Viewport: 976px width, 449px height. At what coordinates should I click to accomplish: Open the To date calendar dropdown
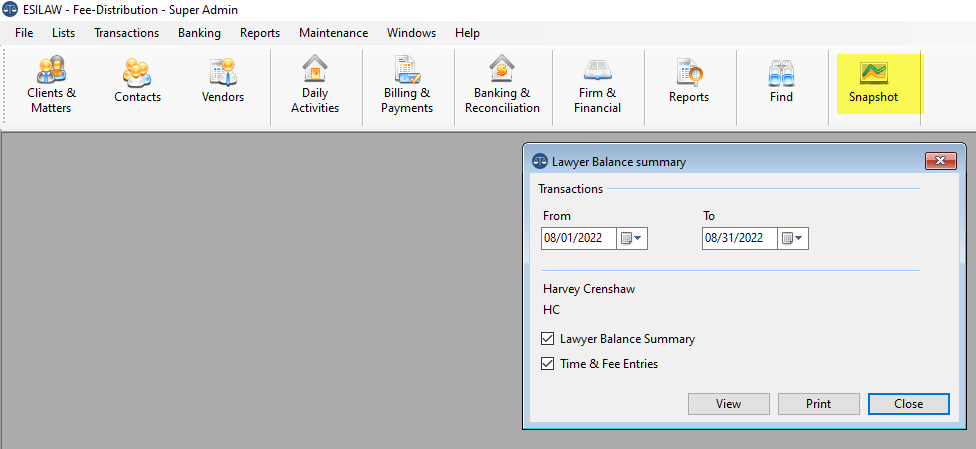792,239
